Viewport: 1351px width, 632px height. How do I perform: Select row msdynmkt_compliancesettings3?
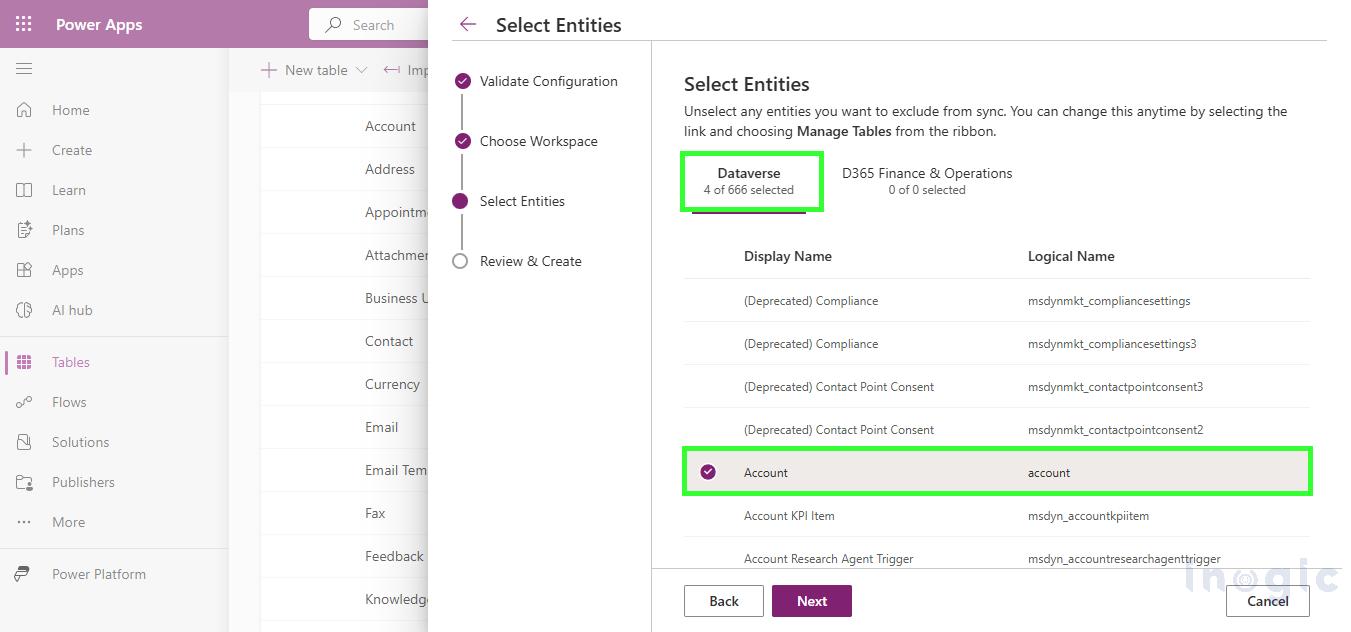997,343
